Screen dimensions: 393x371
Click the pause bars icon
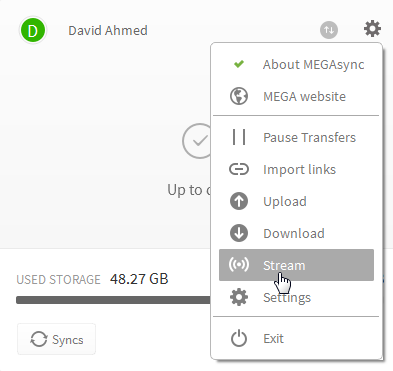click(239, 137)
